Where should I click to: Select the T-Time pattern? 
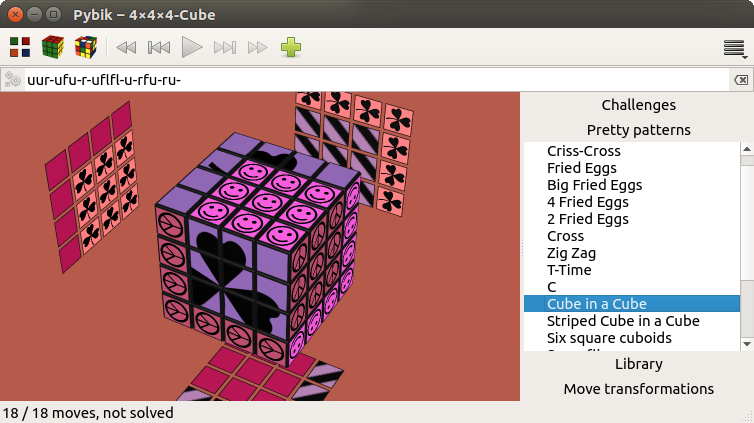[632, 270]
